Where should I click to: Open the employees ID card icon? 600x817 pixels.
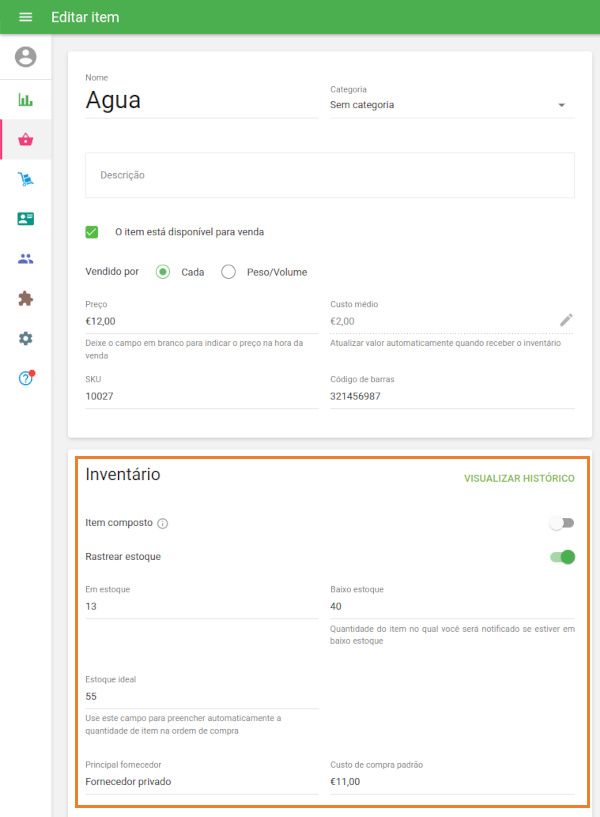(x=25, y=219)
